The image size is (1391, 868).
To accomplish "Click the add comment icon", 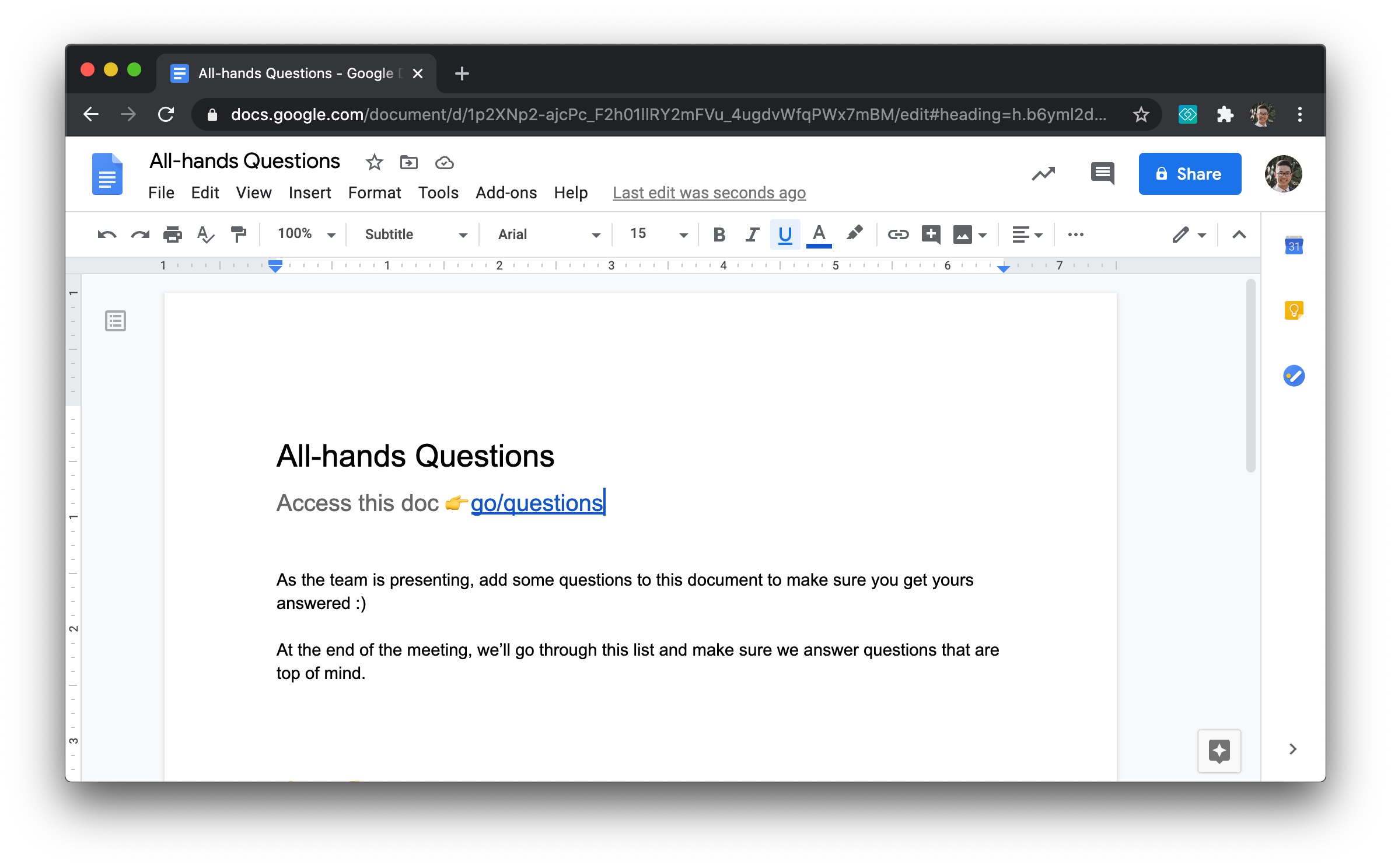I will click(x=931, y=235).
